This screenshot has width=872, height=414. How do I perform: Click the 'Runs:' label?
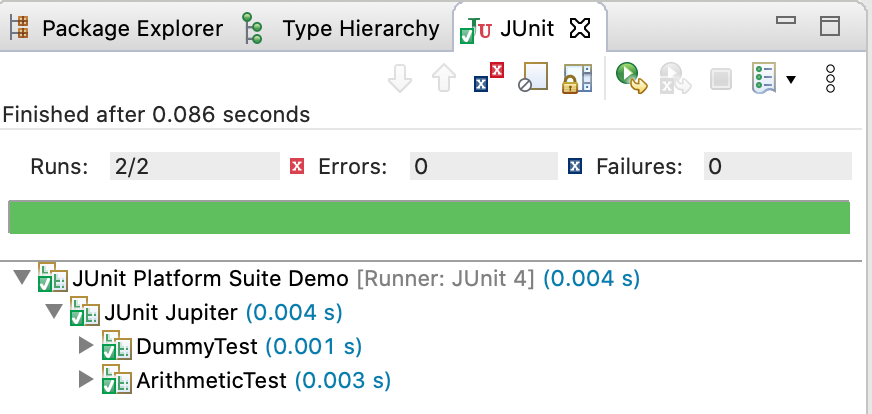click(x=60, y=166)
